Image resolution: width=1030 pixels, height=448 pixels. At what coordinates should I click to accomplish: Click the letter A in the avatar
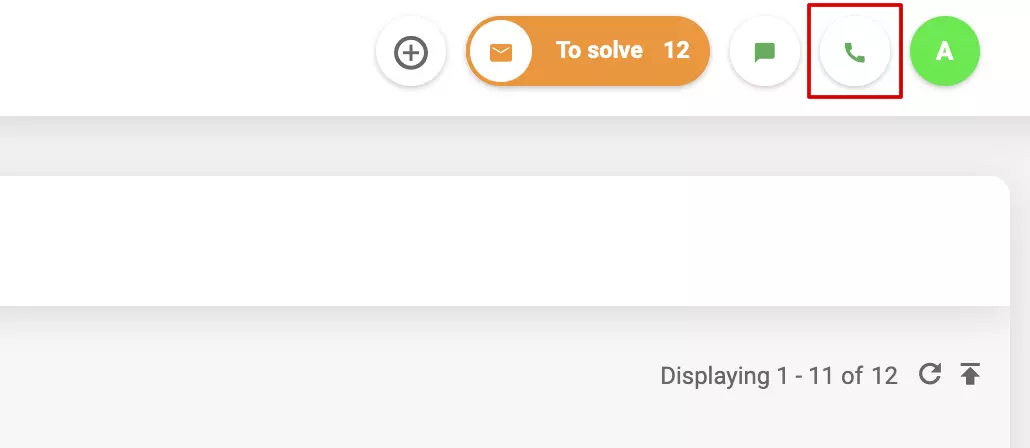945,52
